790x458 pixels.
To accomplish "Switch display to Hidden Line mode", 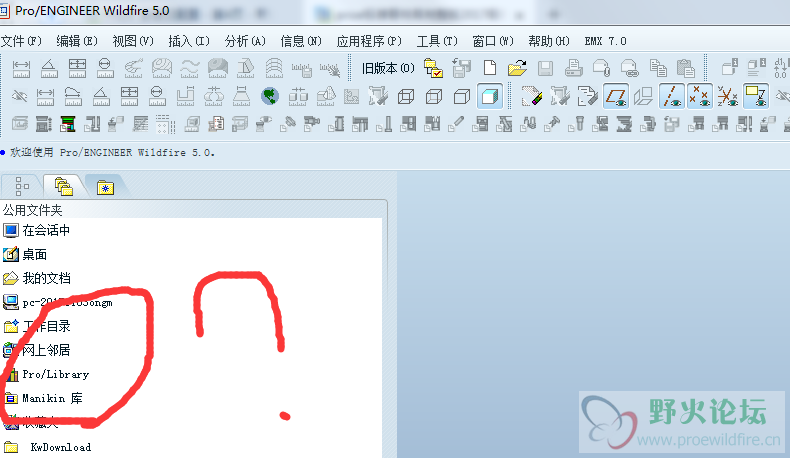I will (434, 96).
